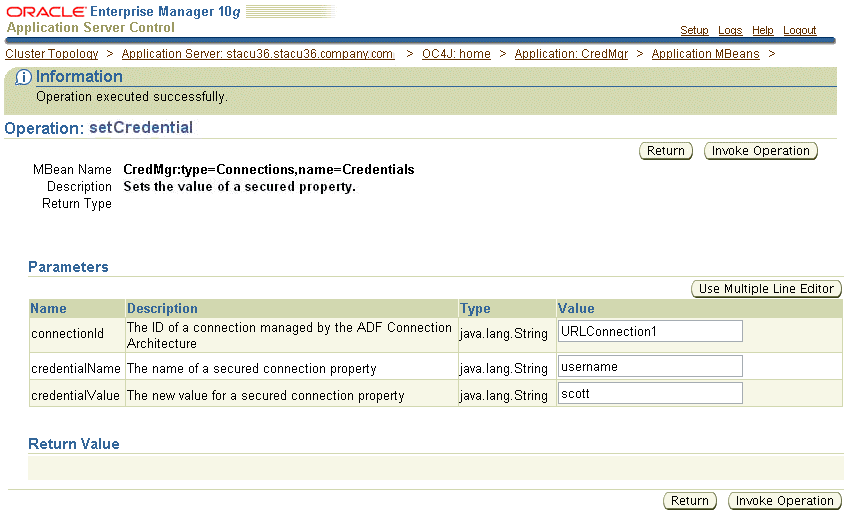The image size is (847, 522).
Task: Click the Operation: setCredential page title
Action: coord(98,128)
